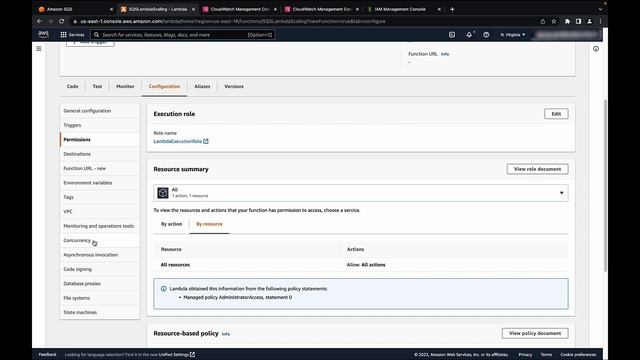Image resolution: width=640 pixels, height=360 pixels.
Task: Open the Unified Settings external link
Action: click(x=177, y=354)
